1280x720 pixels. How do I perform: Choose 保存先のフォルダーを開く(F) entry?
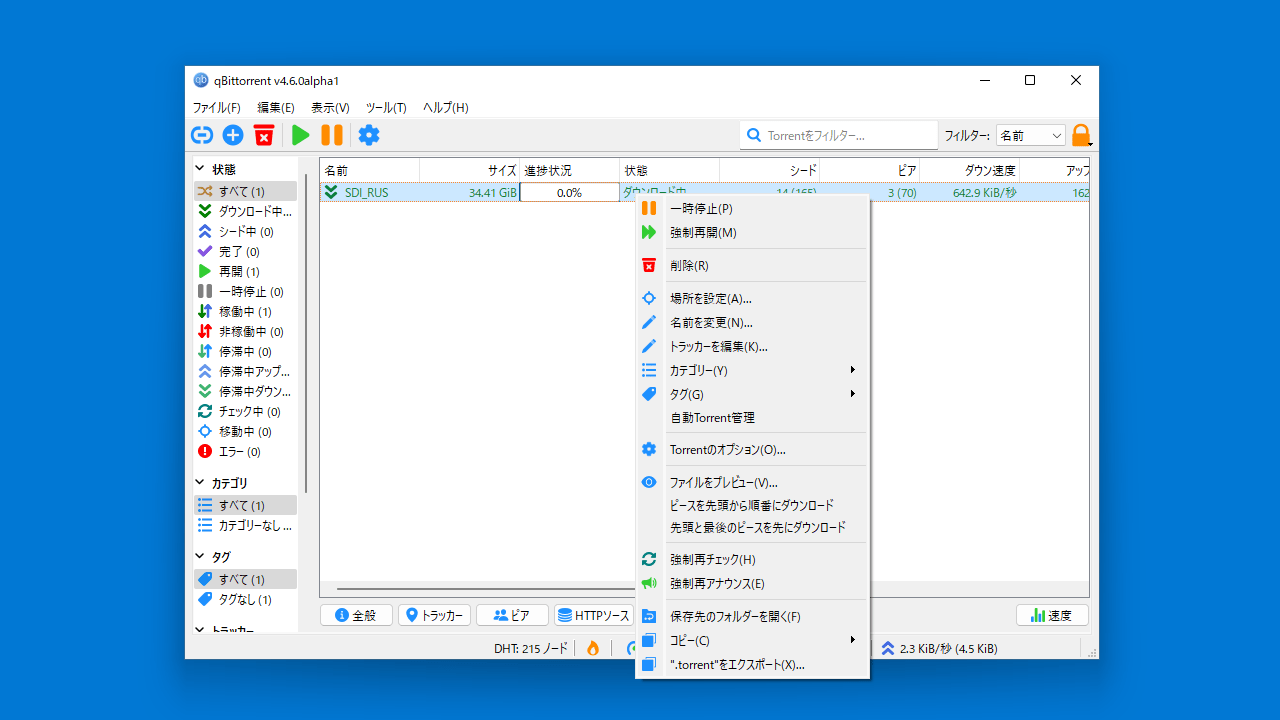(752, 616)
